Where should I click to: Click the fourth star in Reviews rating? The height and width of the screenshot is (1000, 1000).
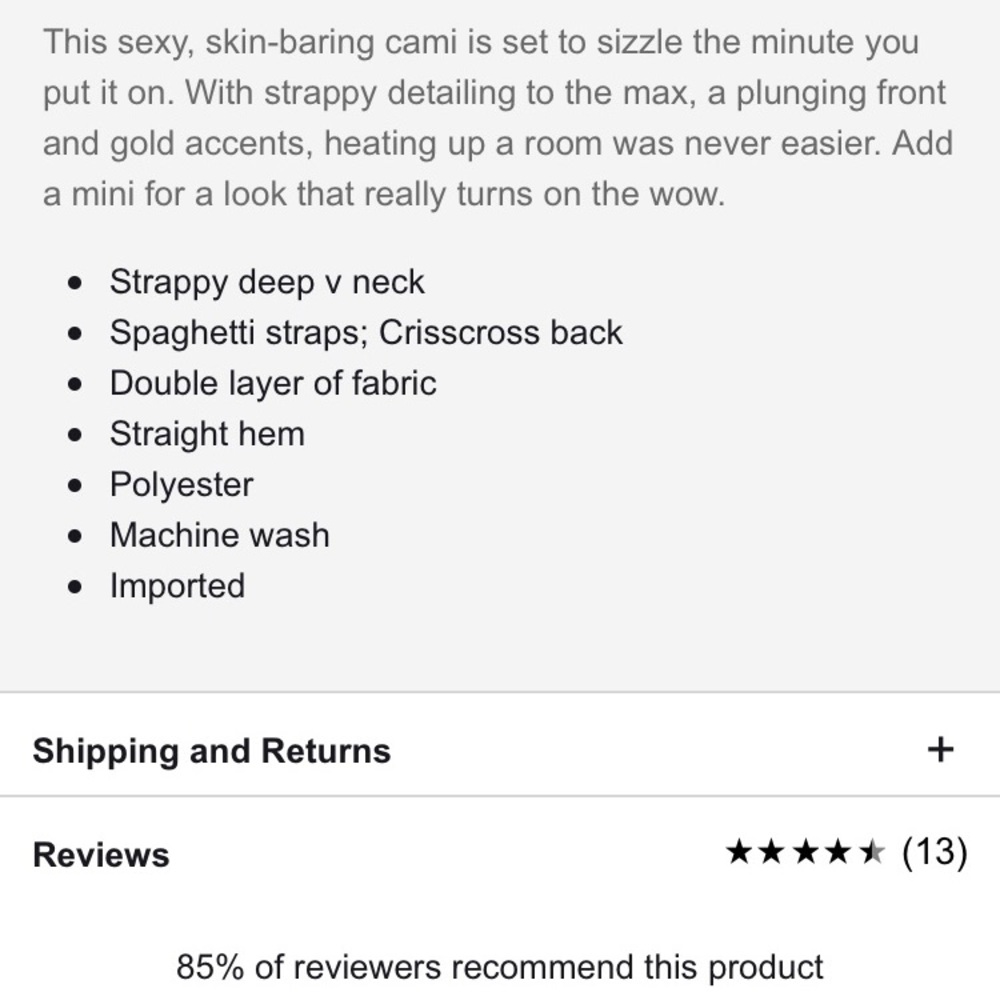click(x=838, y=853)
